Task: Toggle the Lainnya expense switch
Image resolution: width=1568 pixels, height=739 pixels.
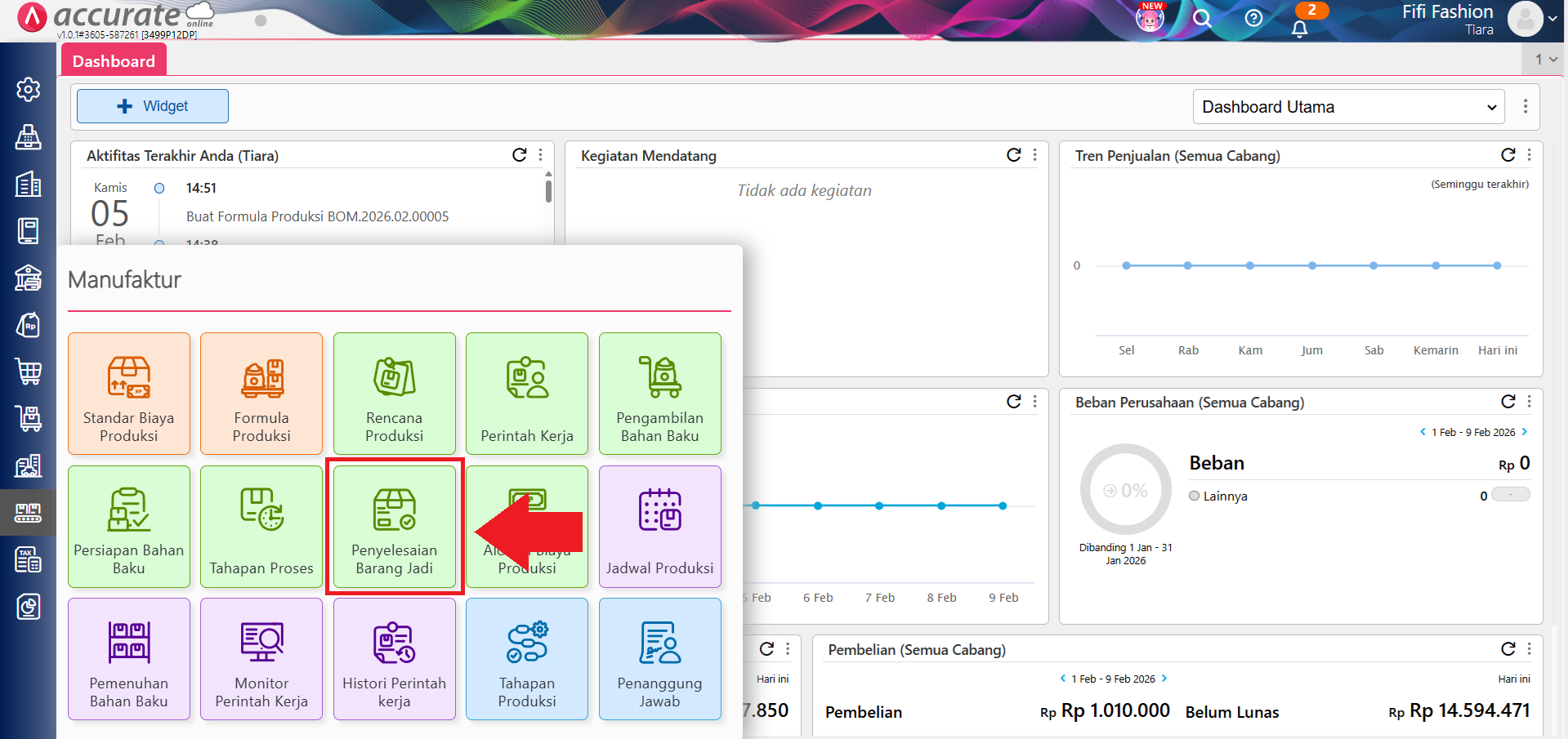Action: pos(1510,495)
